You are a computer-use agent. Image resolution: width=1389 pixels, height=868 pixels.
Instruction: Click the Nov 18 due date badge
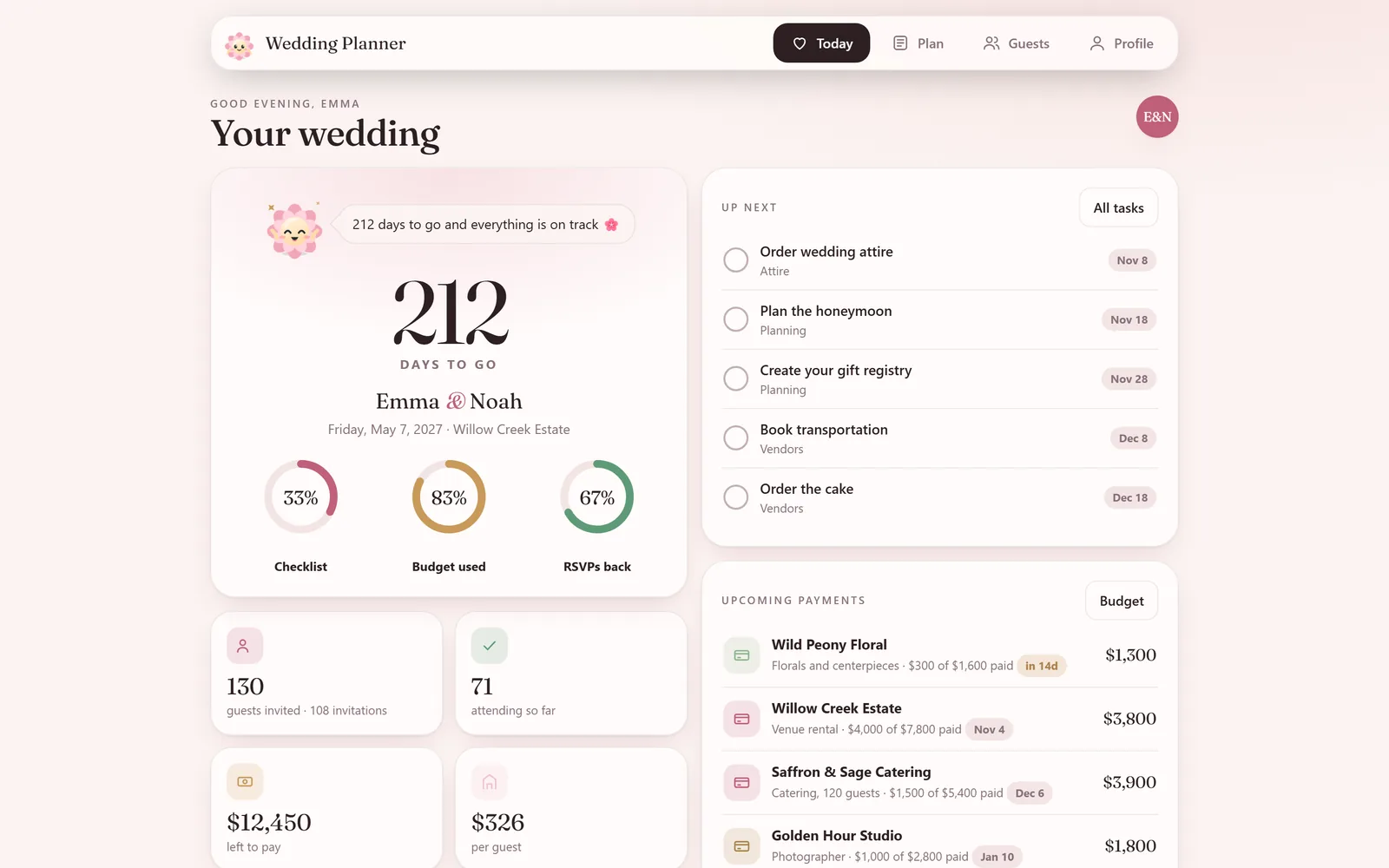point(1129,319)
